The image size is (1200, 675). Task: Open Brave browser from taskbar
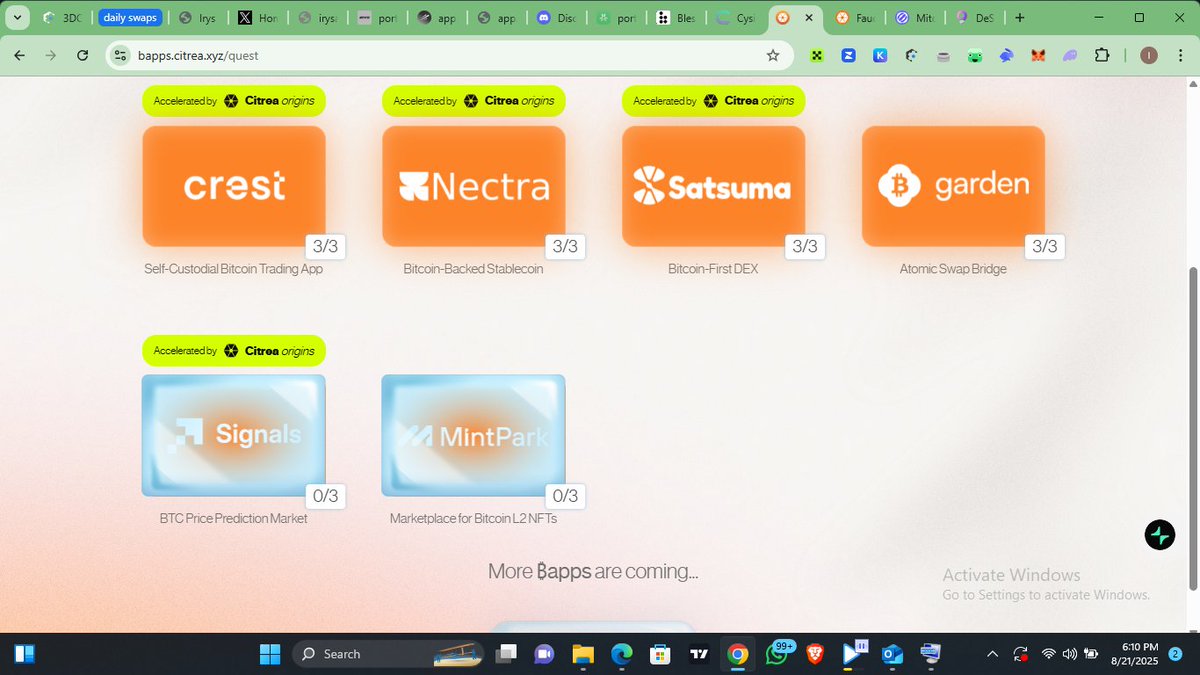[815, 654]
